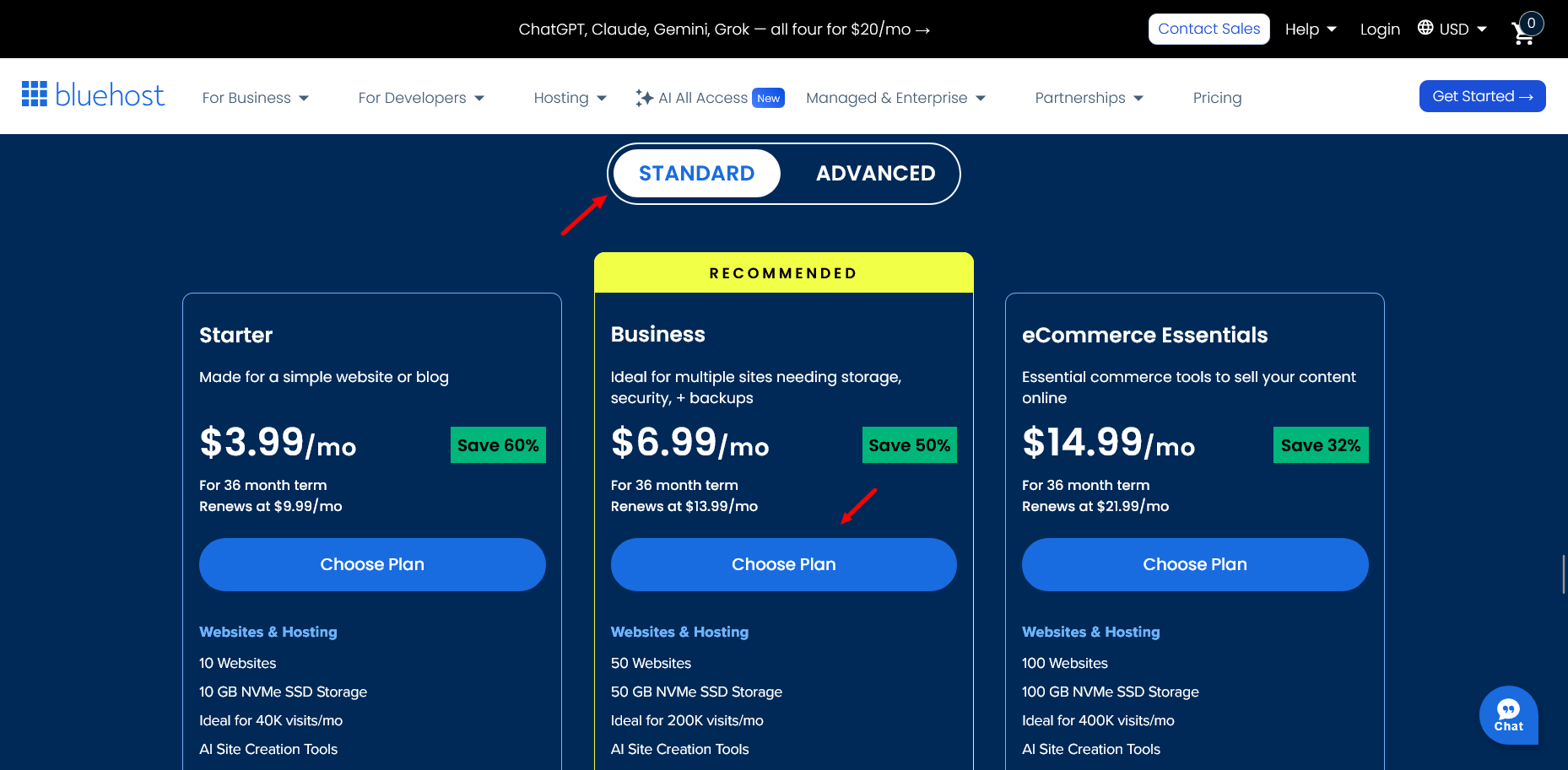Click Websites & Hosting under Business
This screenshot has width=1568, height=770.
click(x=679, y=632)
